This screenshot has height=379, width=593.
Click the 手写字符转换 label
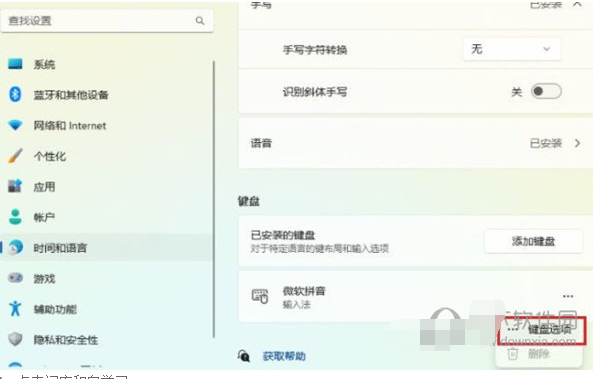[315, 50]
